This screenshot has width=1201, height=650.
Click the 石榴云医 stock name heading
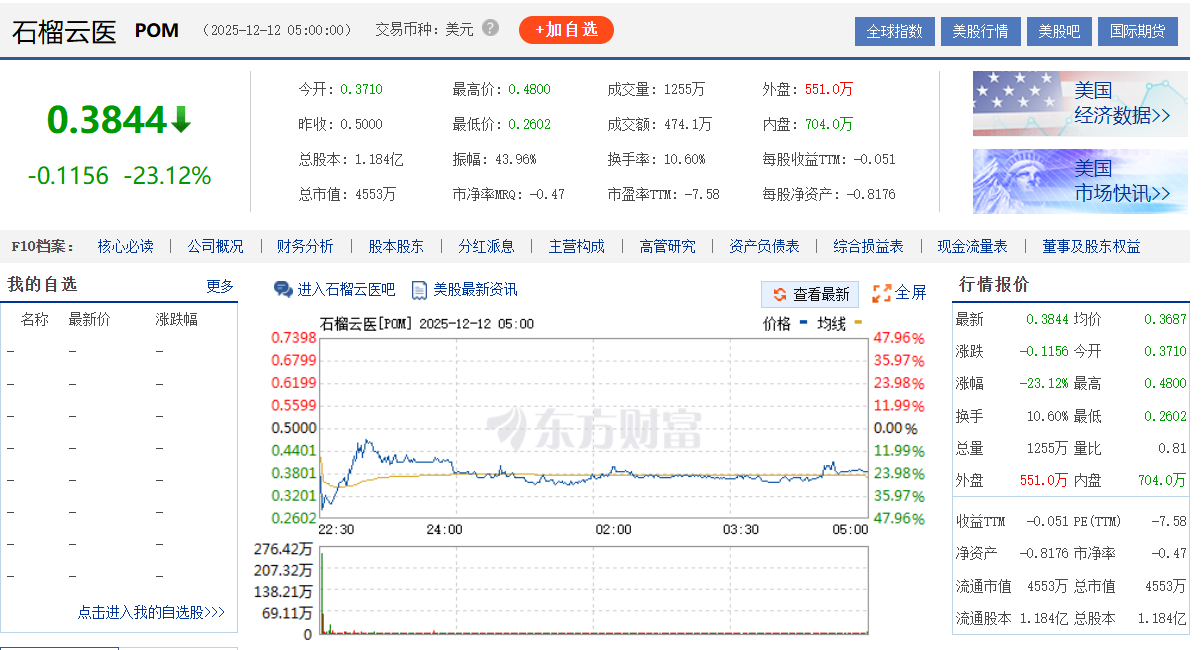[64, 31]
